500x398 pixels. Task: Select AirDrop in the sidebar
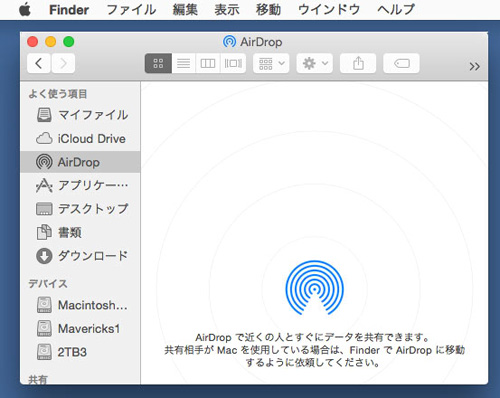[80, 162]
